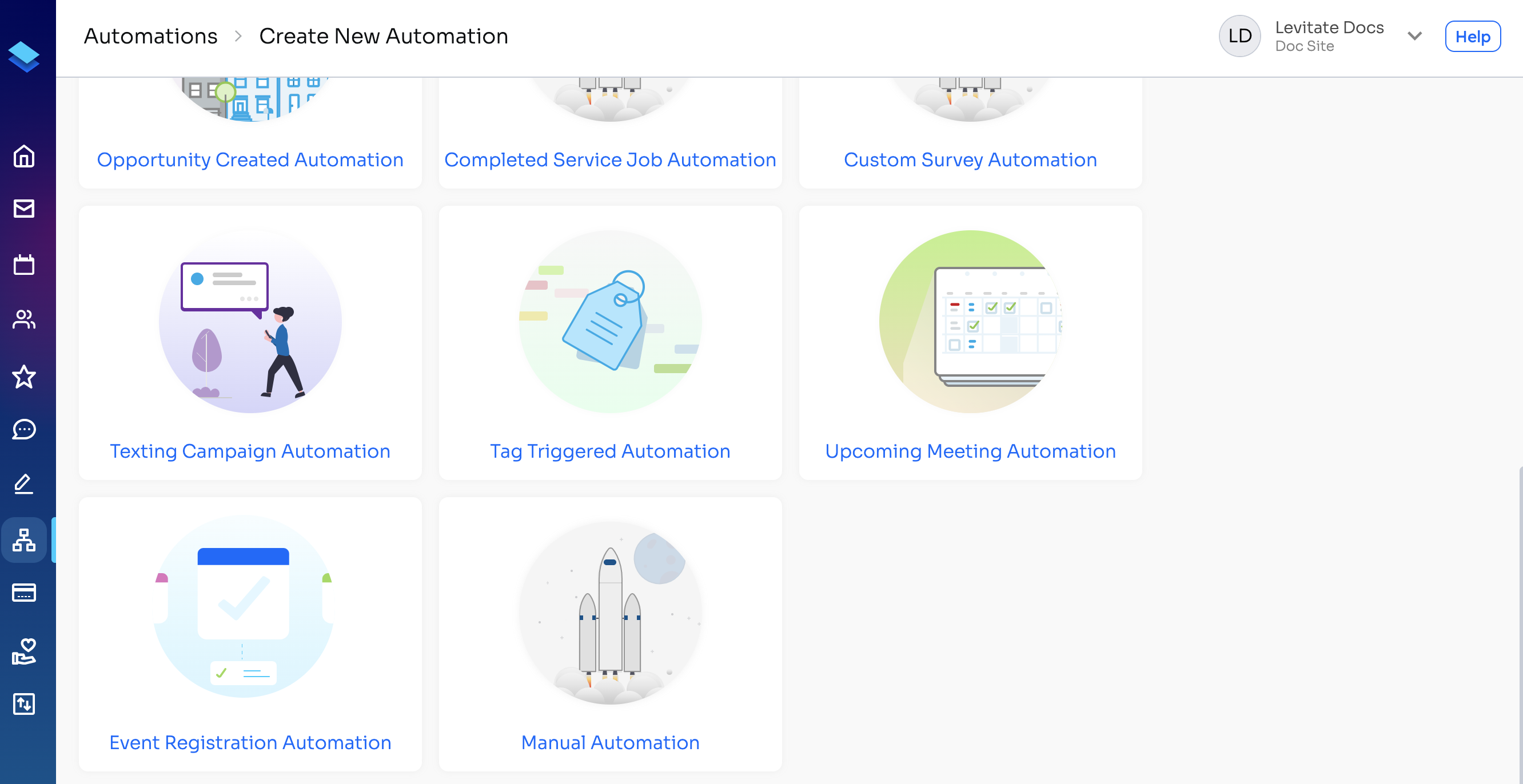Screen dimensions: 1523x784
Task: Choose Manual Automation title
Action: point(610,743)
